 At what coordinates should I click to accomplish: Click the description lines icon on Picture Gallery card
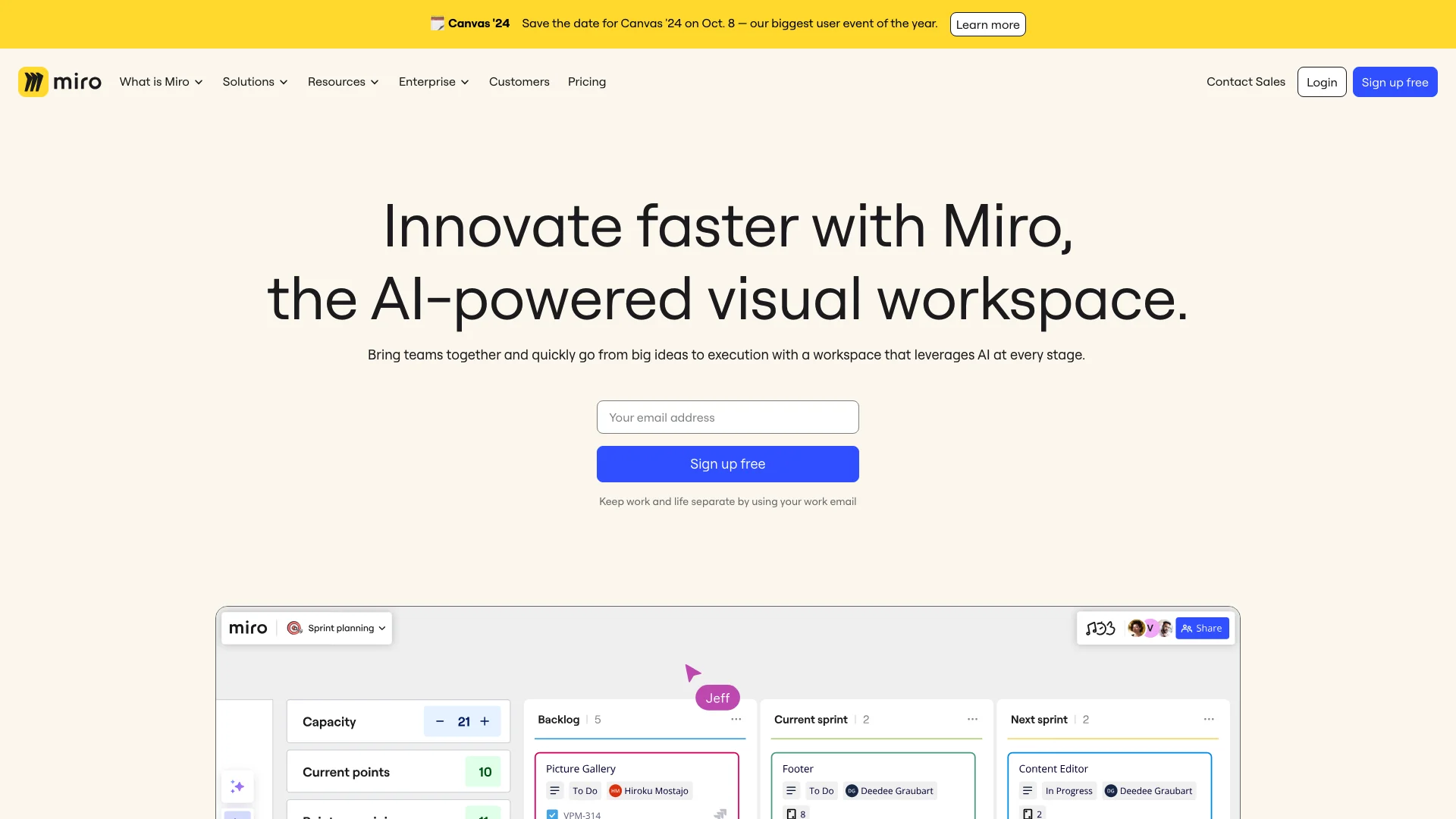click(x=555, y=791)
